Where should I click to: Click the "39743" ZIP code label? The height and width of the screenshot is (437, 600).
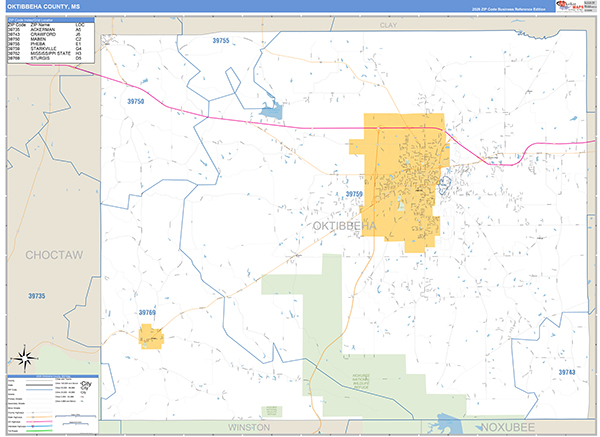[567, 372]
